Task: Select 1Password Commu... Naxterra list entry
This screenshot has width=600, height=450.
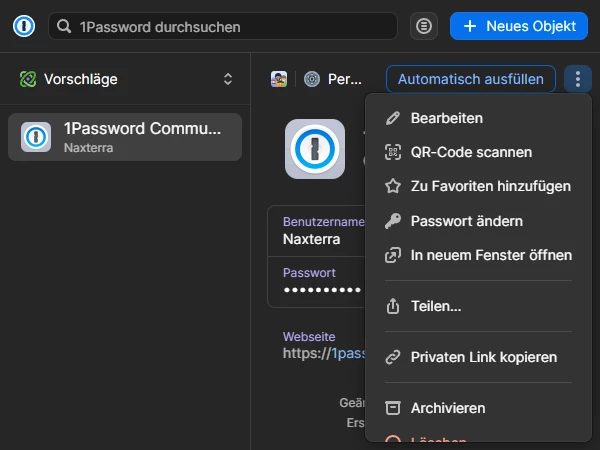Action: click(125, 137)
